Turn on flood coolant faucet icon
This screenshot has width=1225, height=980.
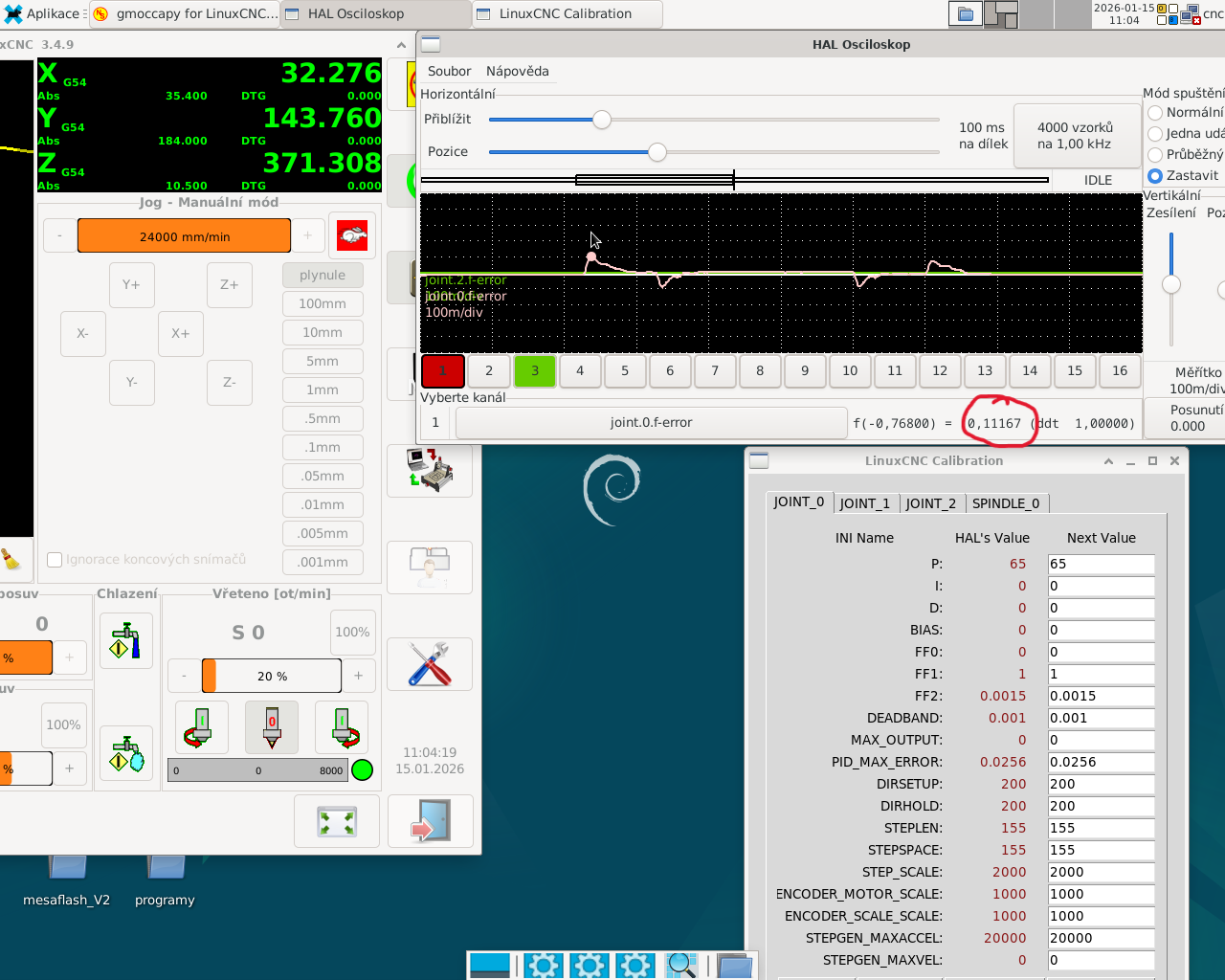coord(126,640)
